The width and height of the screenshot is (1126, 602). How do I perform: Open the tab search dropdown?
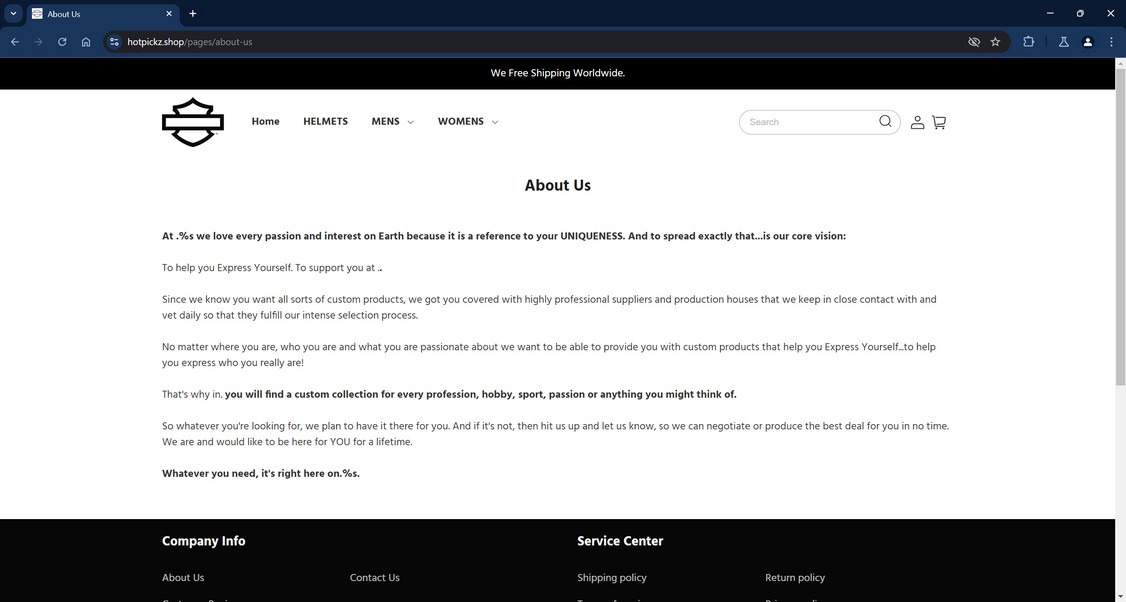(13, 14)
